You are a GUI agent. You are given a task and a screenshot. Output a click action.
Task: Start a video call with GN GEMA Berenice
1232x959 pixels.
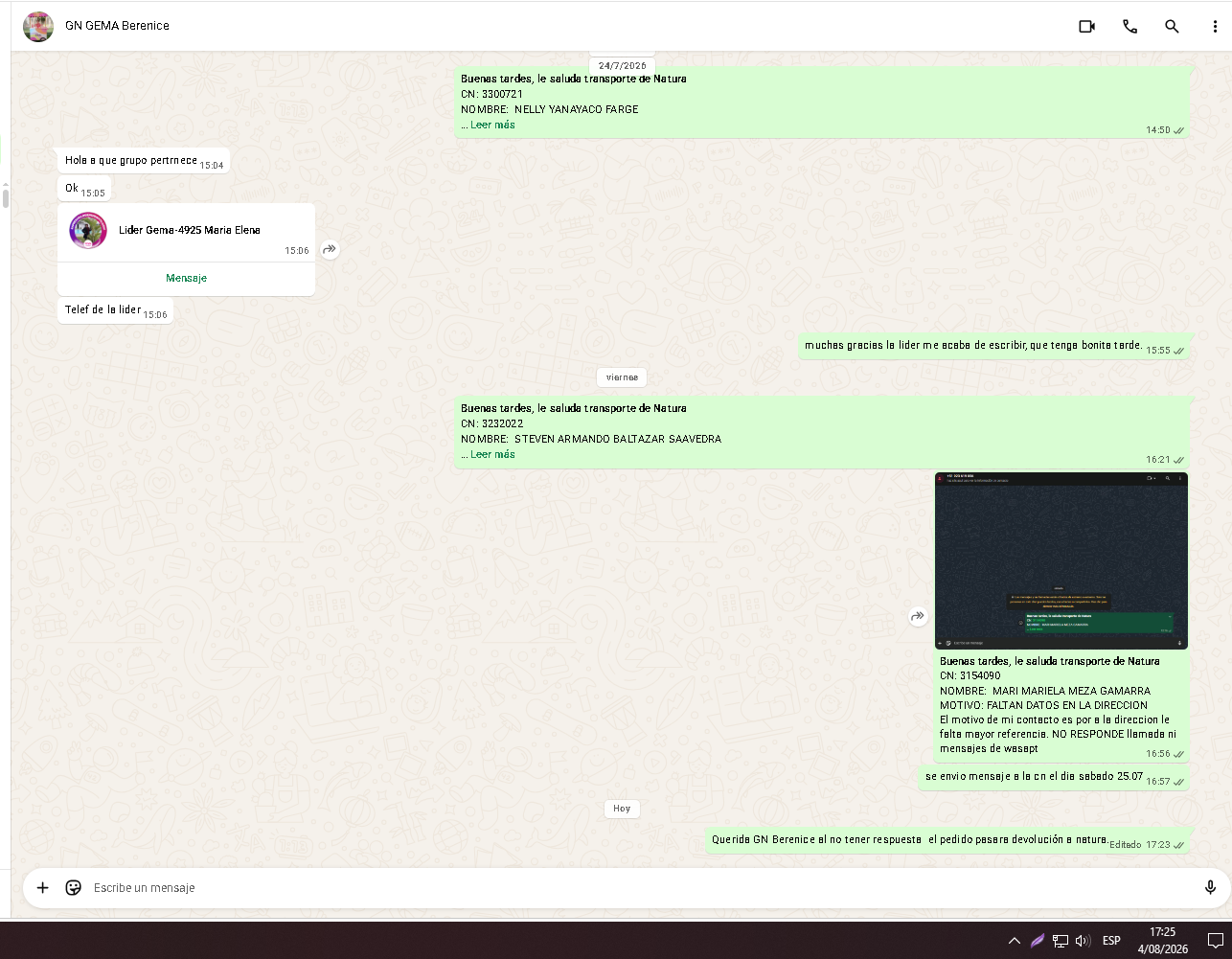click(1086, 27)
